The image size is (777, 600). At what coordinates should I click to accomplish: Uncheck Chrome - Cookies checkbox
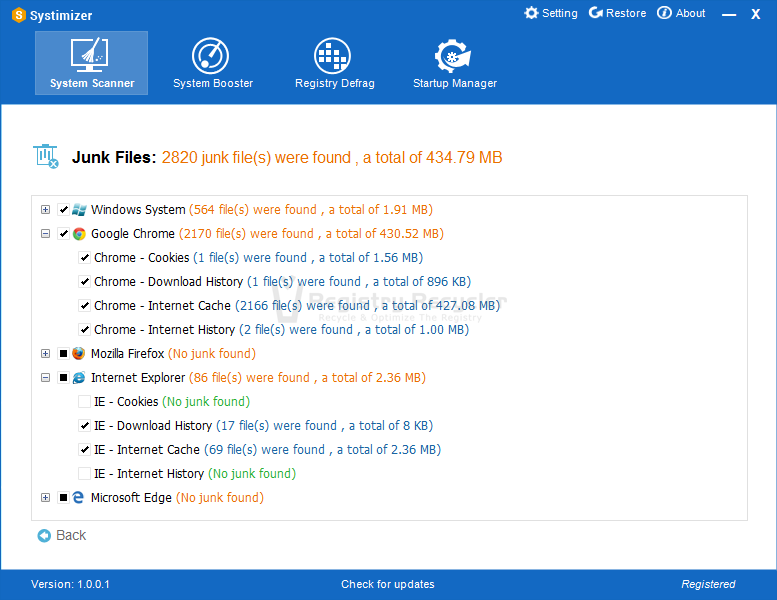point(84,258)
